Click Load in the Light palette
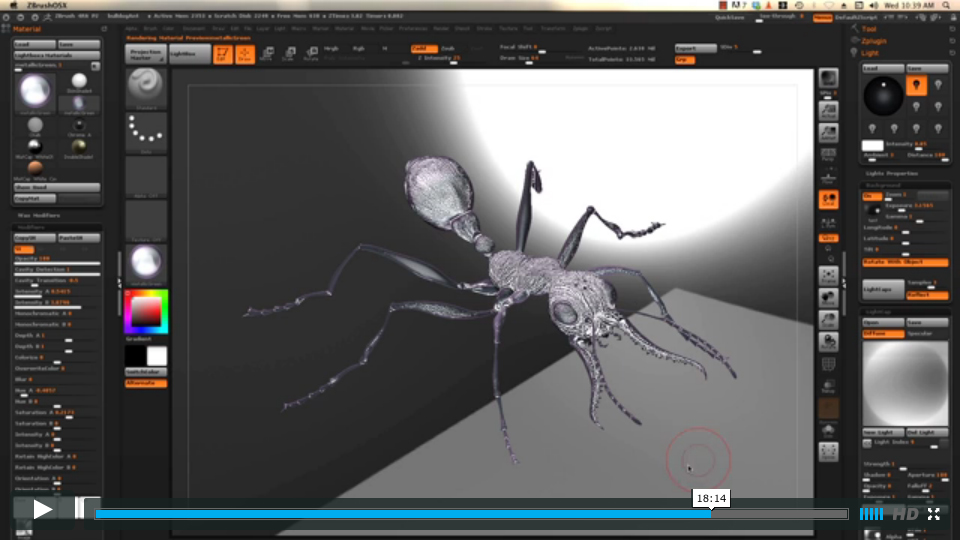The width and height of the screenshot is (962, 540). [883, 68]
